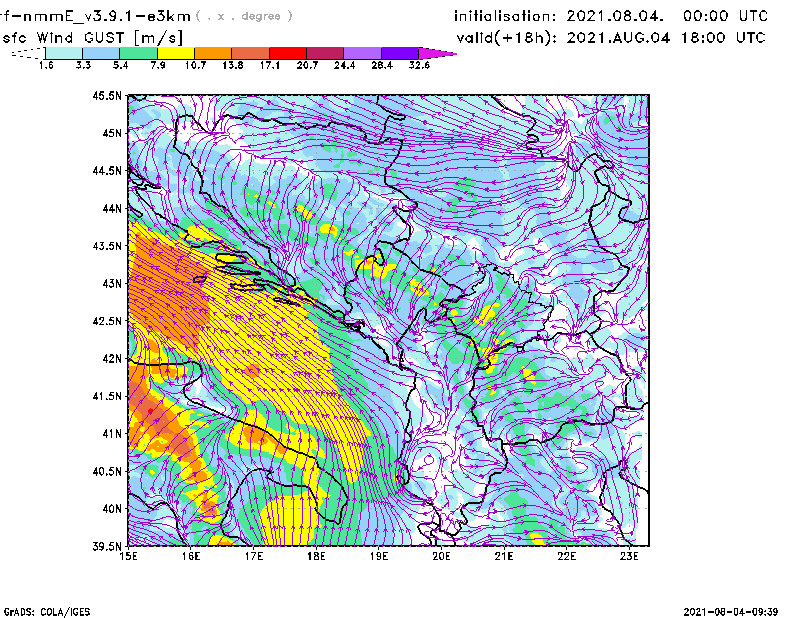
Task: Click the legend value 32.6
Action: pos(419,65)
